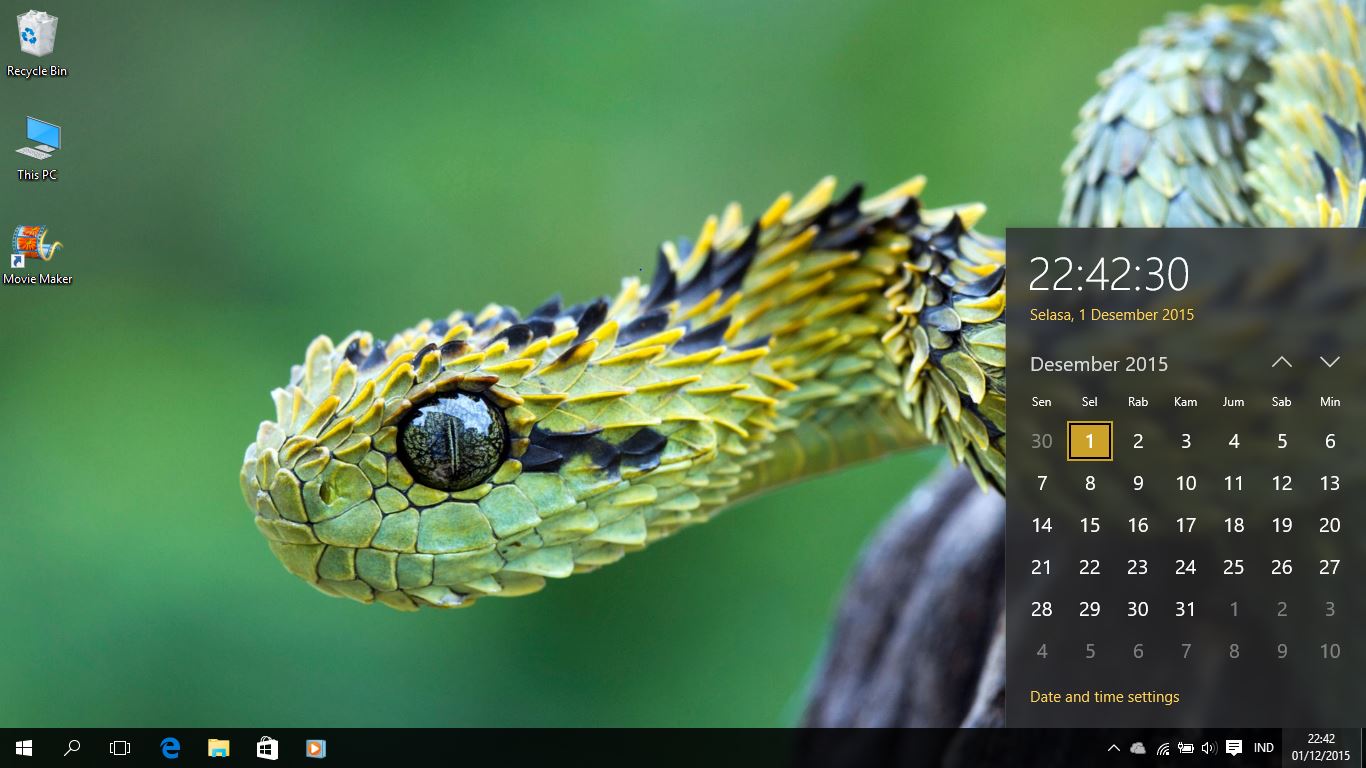Open the Start menu
This screenshot has width=1366, height=768.
click(22, 747)
